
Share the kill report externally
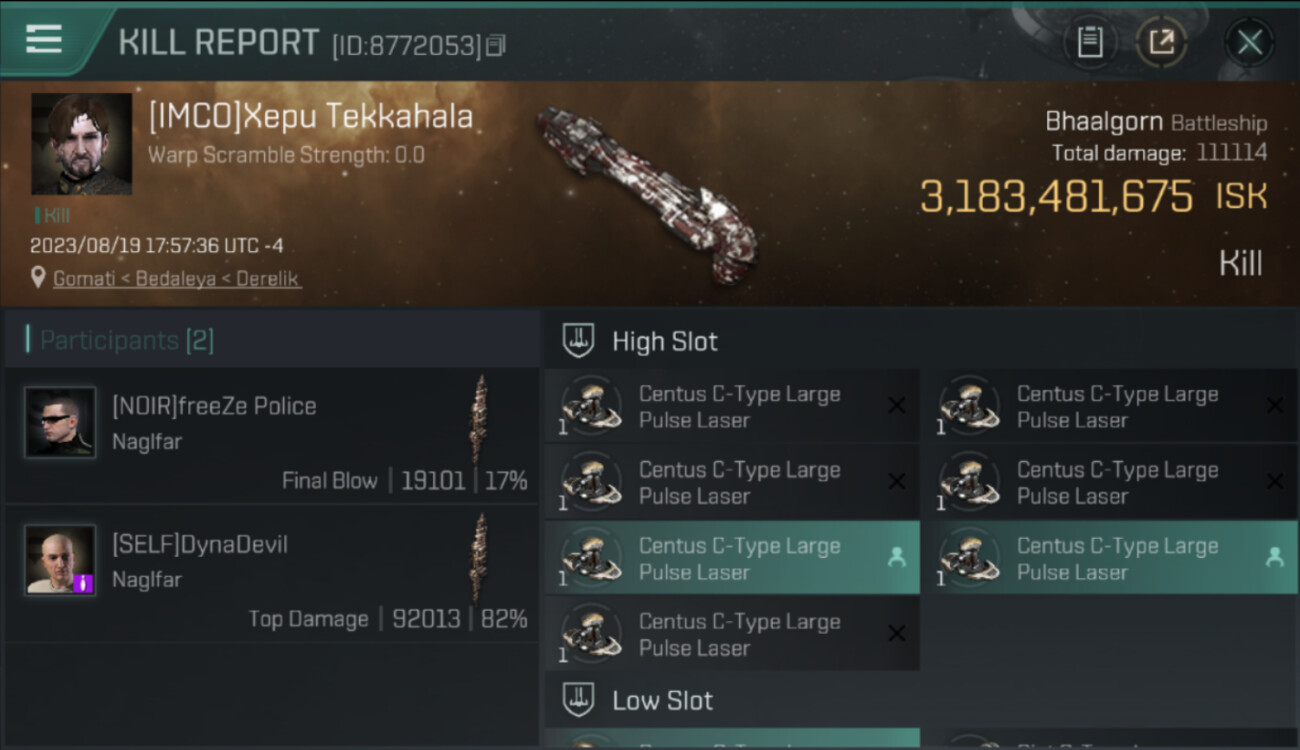pyautogui.click(x=1161, y=42)
